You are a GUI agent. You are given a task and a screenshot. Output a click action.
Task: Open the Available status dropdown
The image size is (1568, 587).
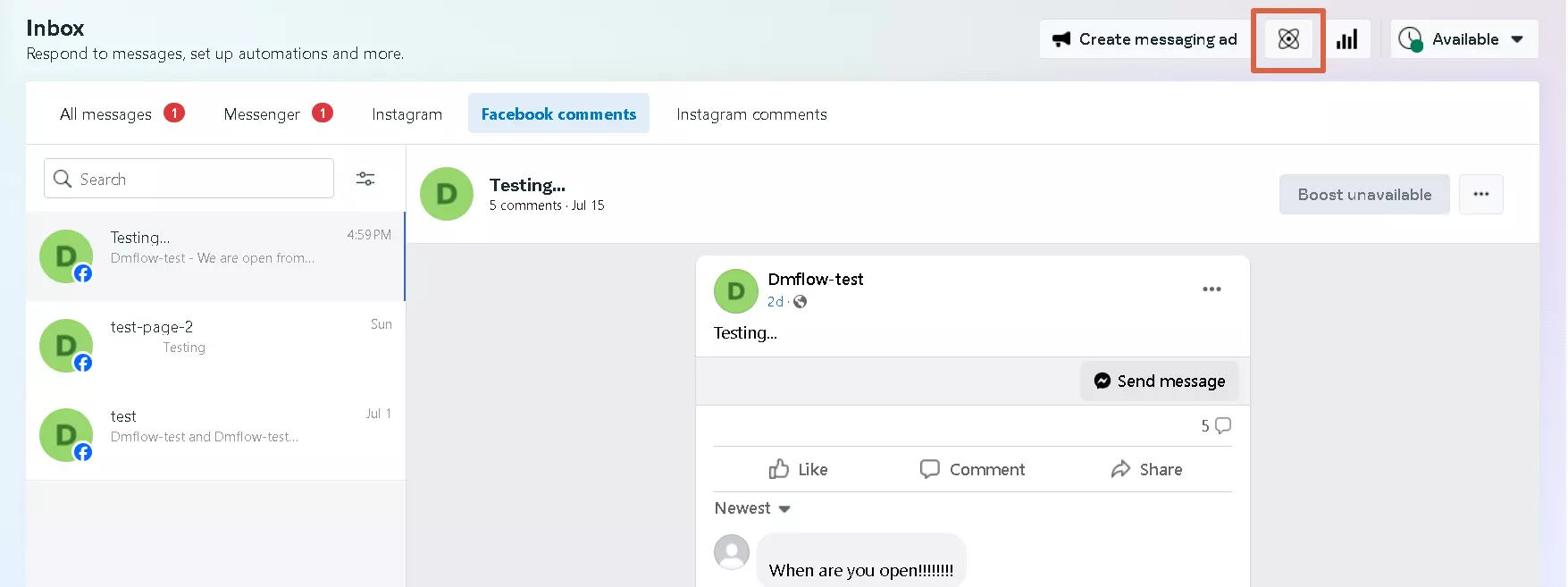point(1463,39)
